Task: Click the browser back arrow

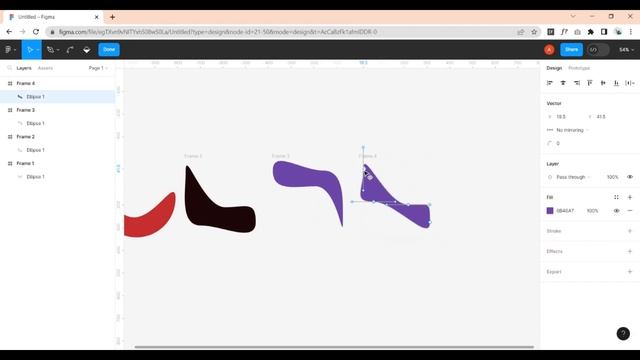Action: [9, 32]
